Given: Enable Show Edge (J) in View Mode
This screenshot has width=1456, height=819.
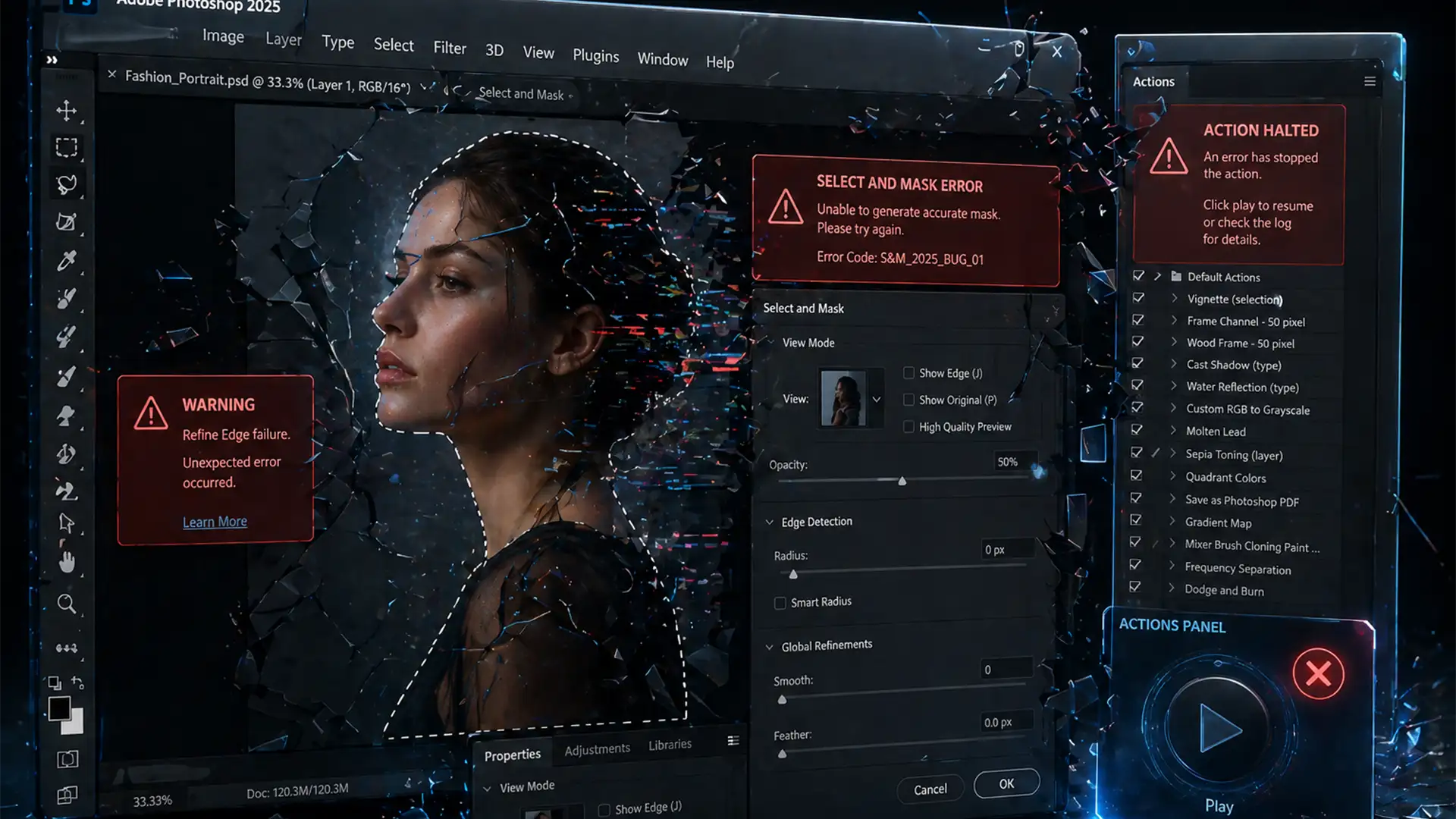Looking at the screenshot, I should [x=908, y=372].
